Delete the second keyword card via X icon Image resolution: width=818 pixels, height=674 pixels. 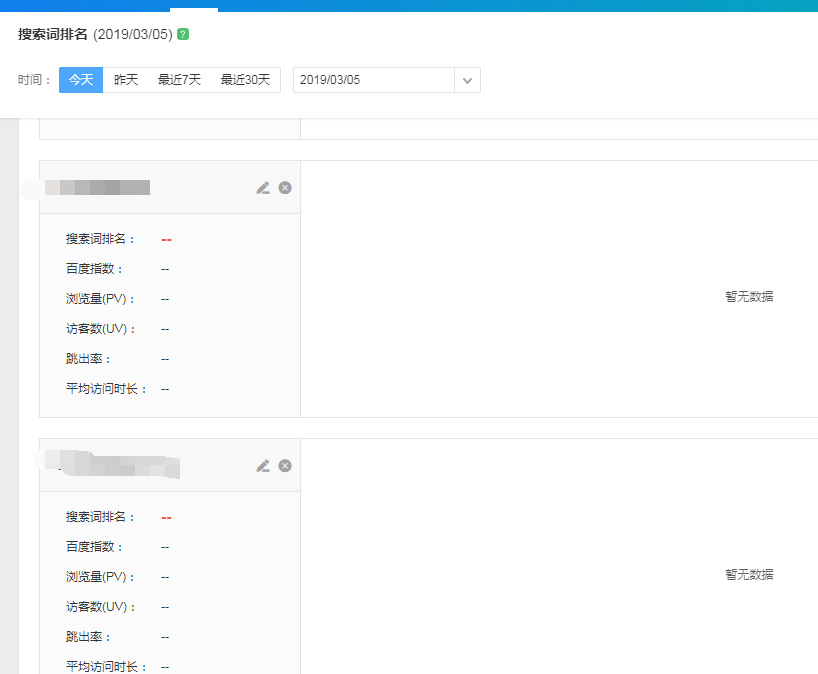pyautogui.click(x=285, y=466)
